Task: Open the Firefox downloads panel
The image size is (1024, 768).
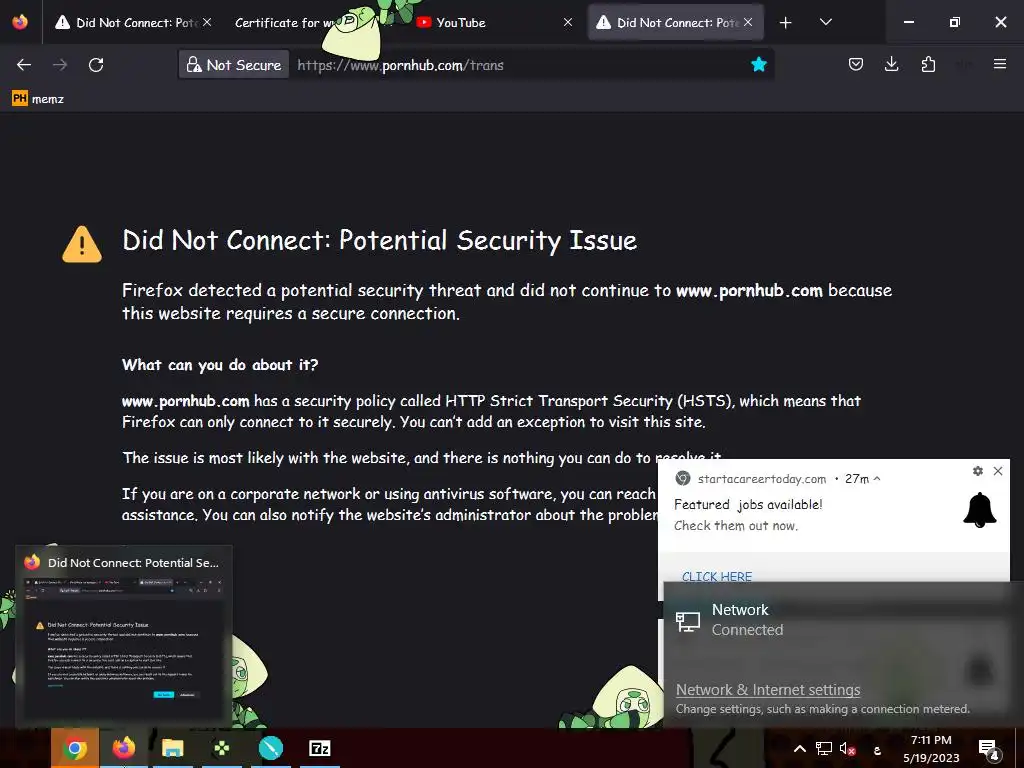Action: 891,64
